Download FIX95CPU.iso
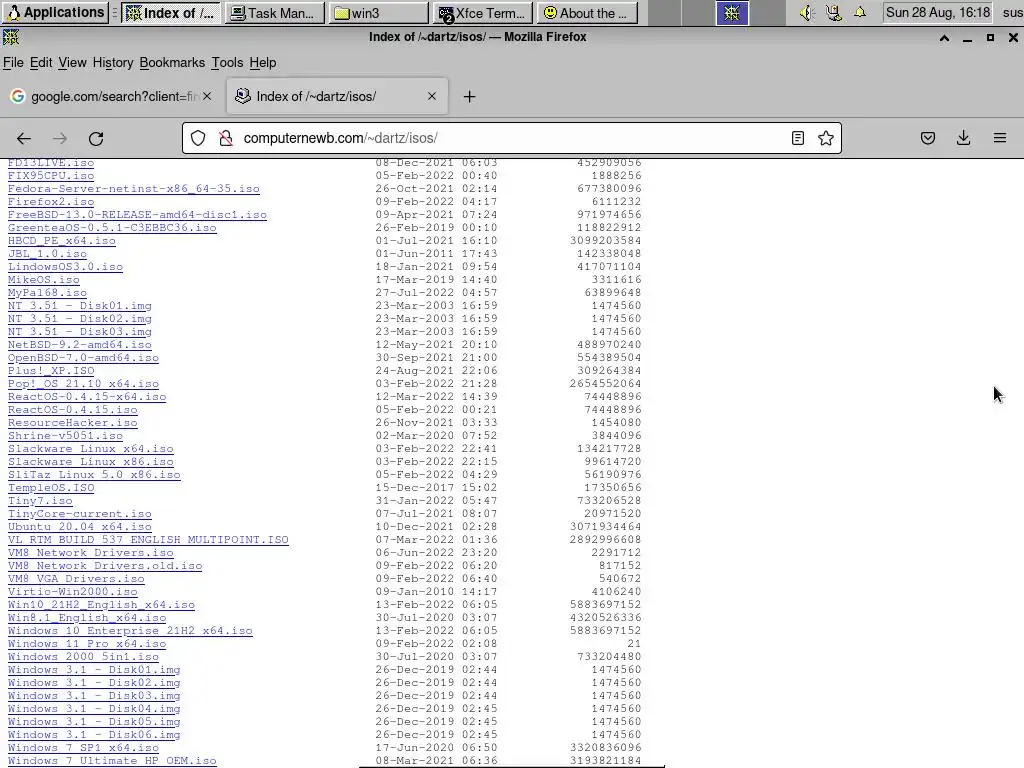The width and height of the screenshot is (1024, 768). 51,176
